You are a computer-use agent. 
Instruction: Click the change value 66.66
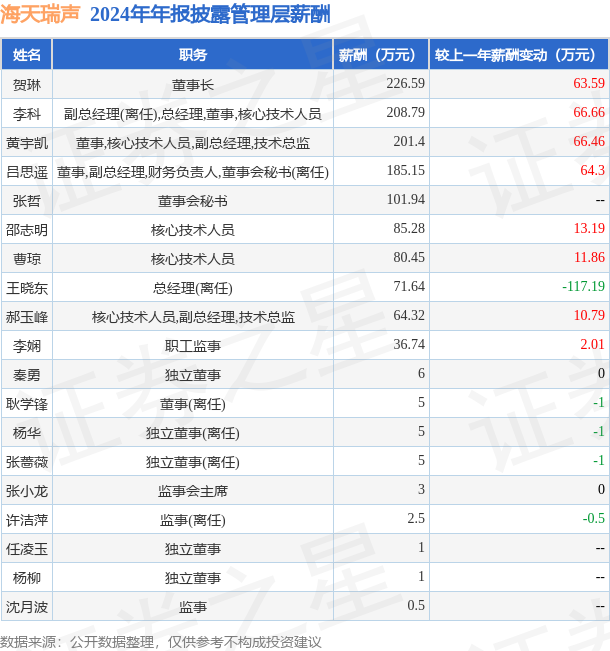click(x=589, y=112)
